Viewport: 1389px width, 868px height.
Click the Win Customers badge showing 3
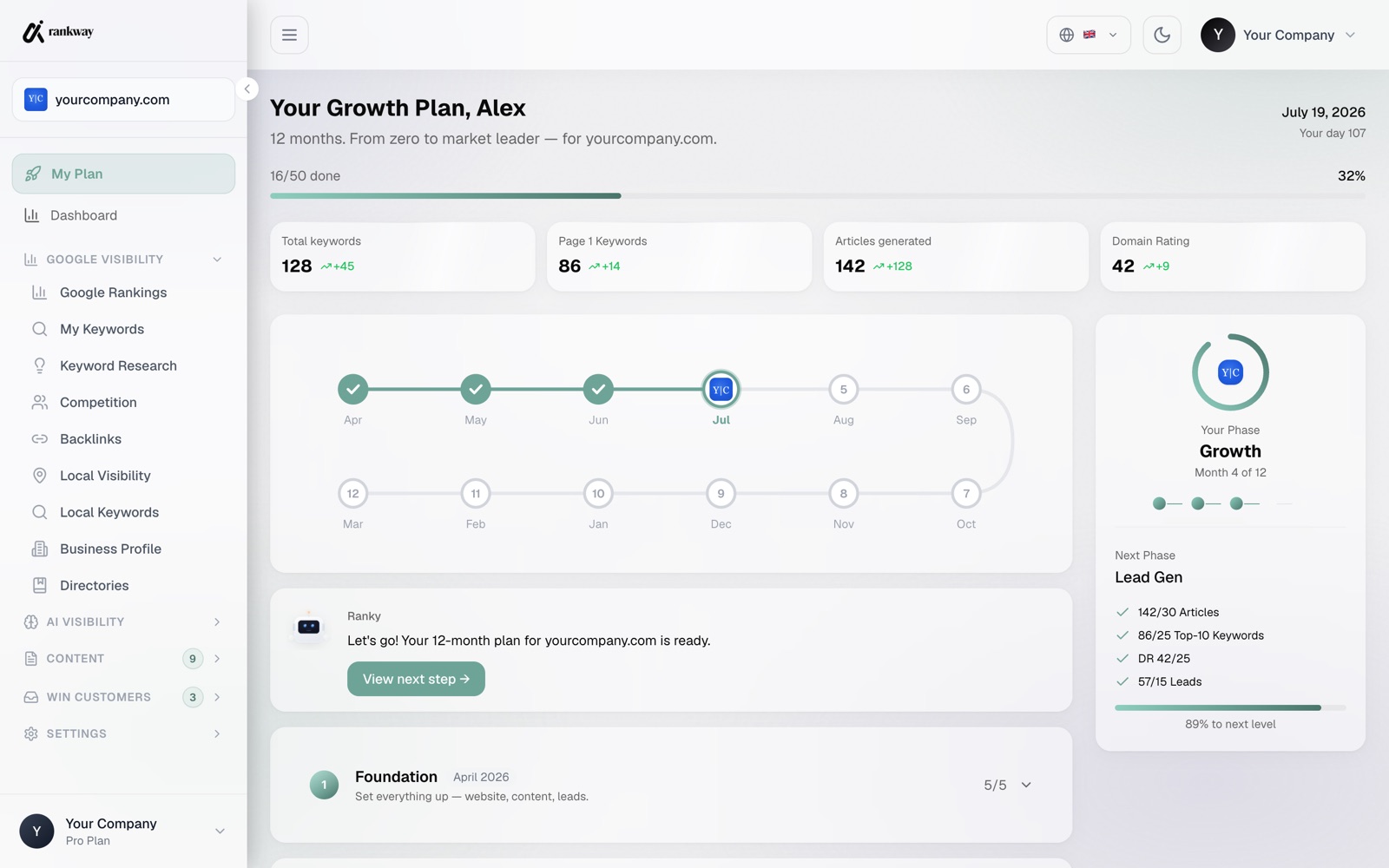click(x=193, y=697)
